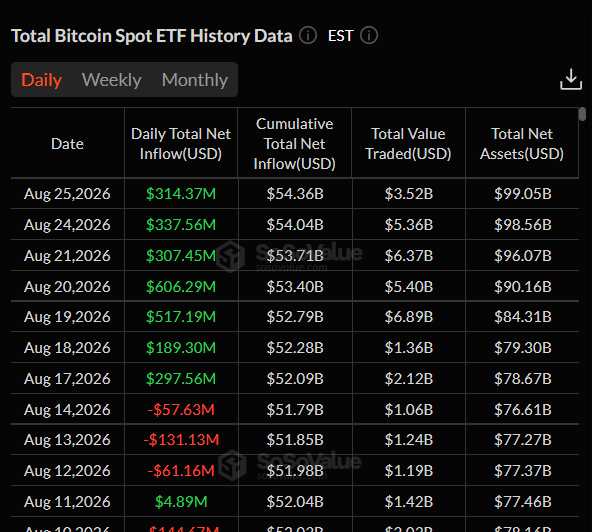
Task: Click the table's vertical scrollbar thumb
Action: tap(583, 114)
